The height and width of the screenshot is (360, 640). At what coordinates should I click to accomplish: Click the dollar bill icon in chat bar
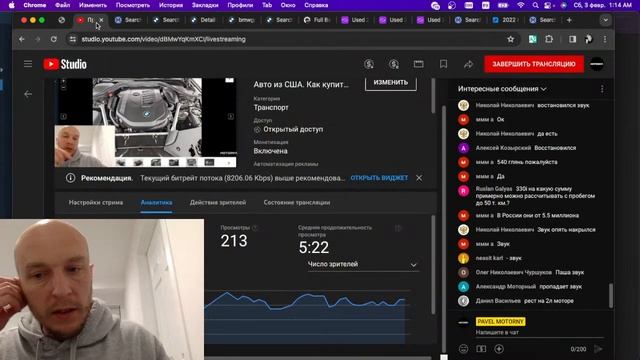tap(481, 349)
